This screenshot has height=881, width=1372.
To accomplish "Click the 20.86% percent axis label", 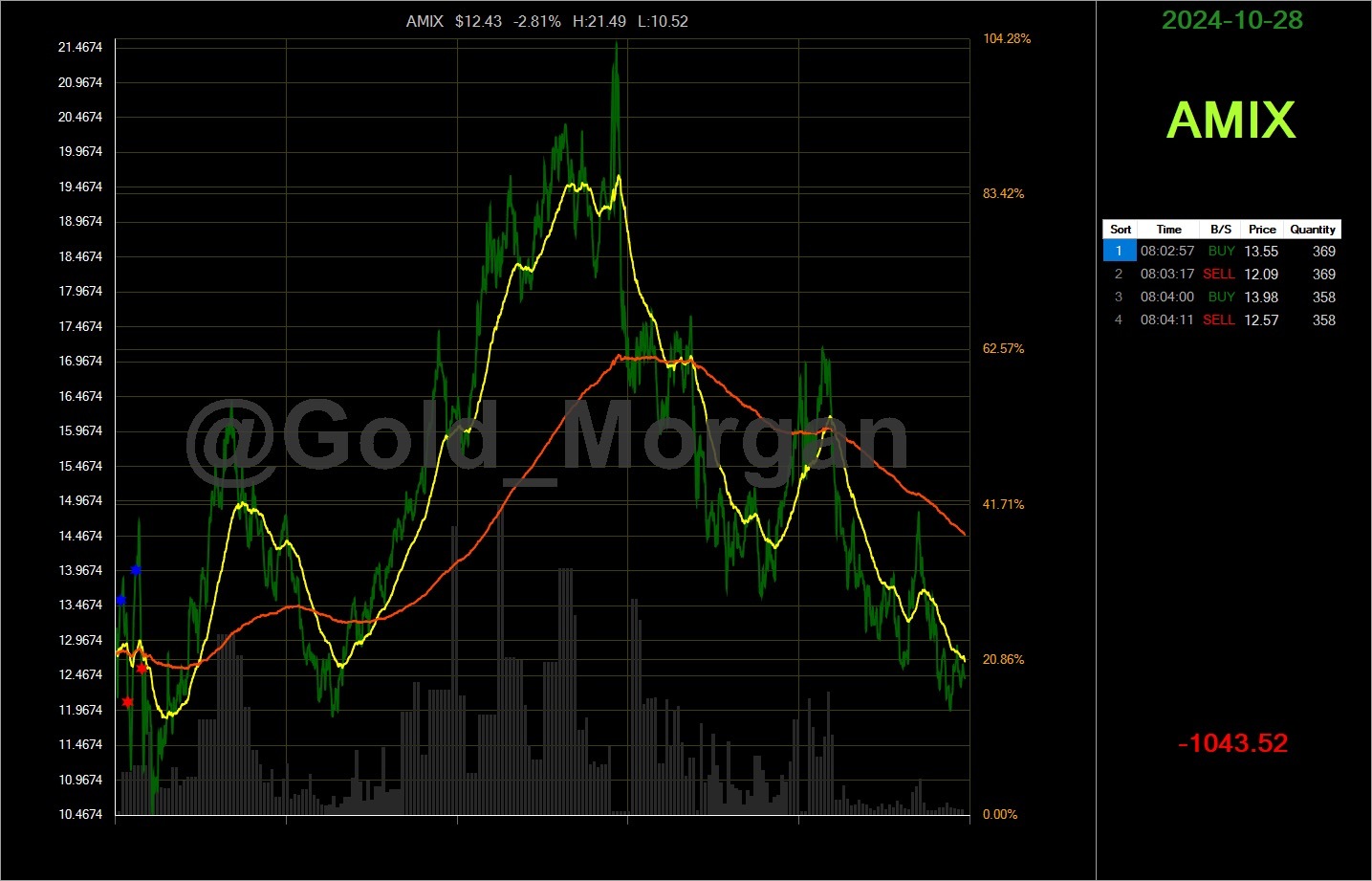I will tap(1003, 659).
